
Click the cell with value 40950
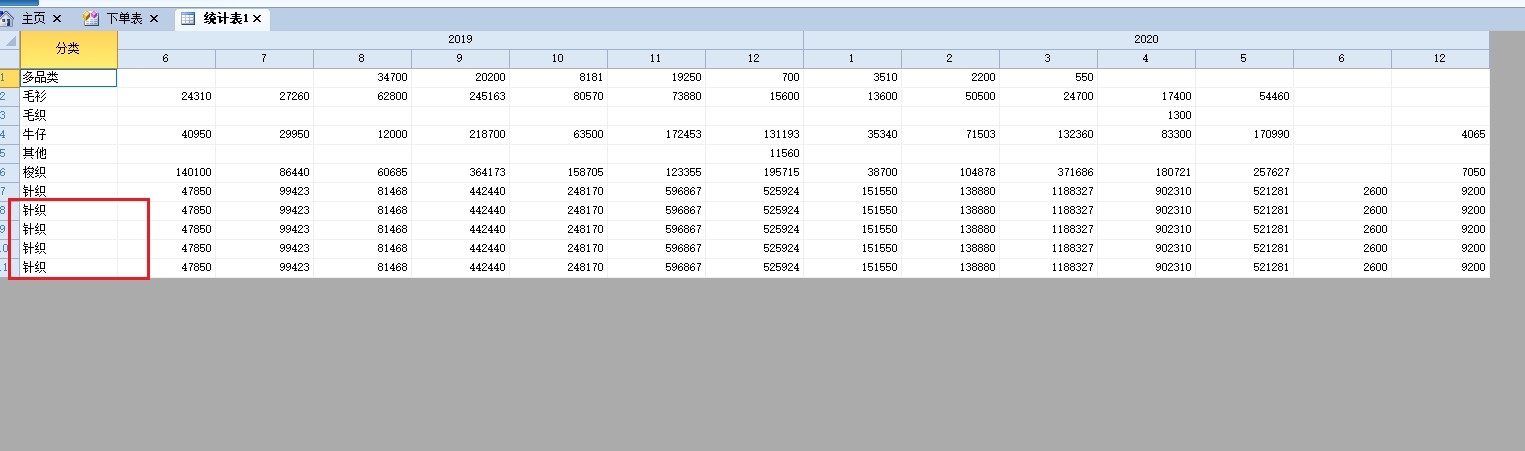coord(166,134)
